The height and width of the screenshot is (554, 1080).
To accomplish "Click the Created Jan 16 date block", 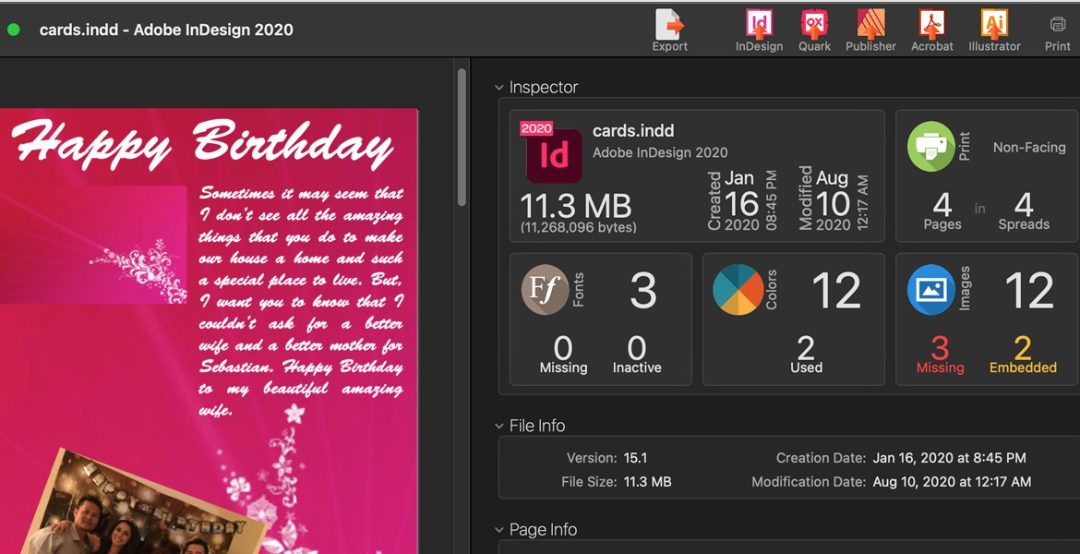I will point(742,201).
